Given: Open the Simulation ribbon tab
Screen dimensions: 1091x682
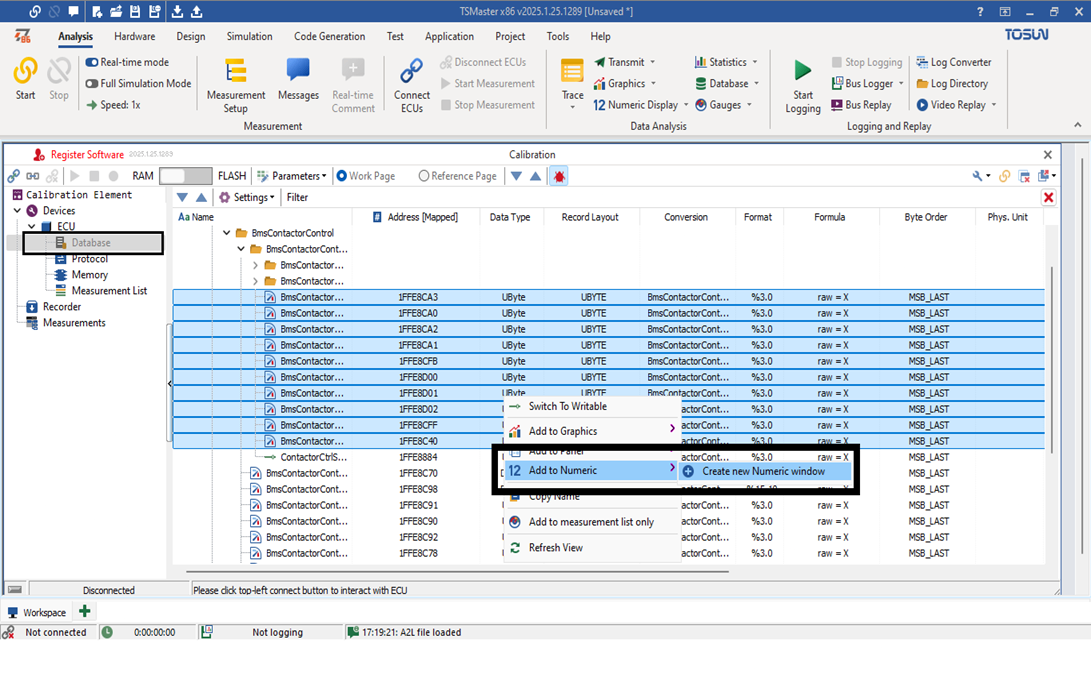Looking at the screenshot, I should pyautogui.click(x=249, y=36).
